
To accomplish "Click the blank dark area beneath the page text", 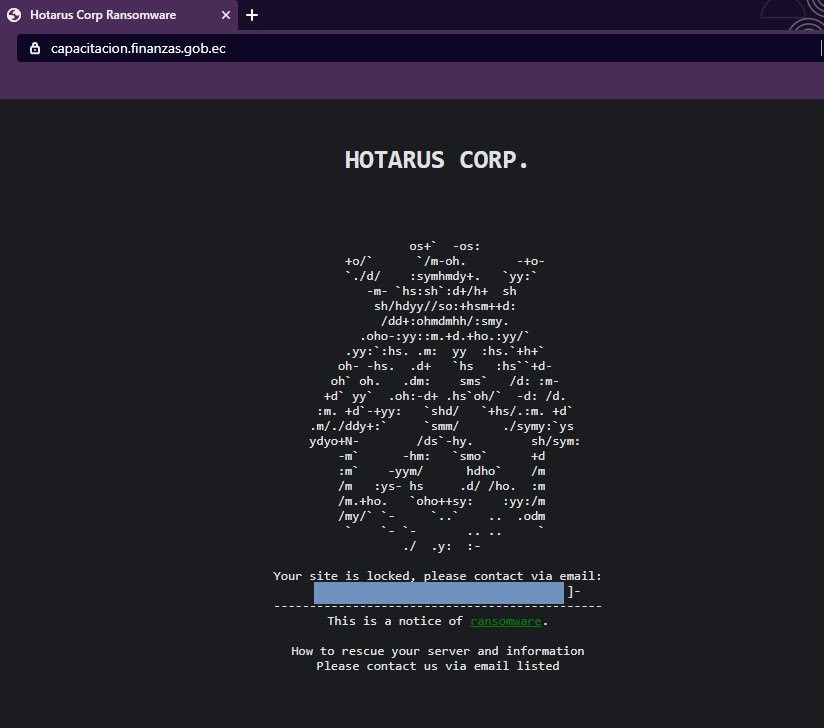I will point(437,702).
